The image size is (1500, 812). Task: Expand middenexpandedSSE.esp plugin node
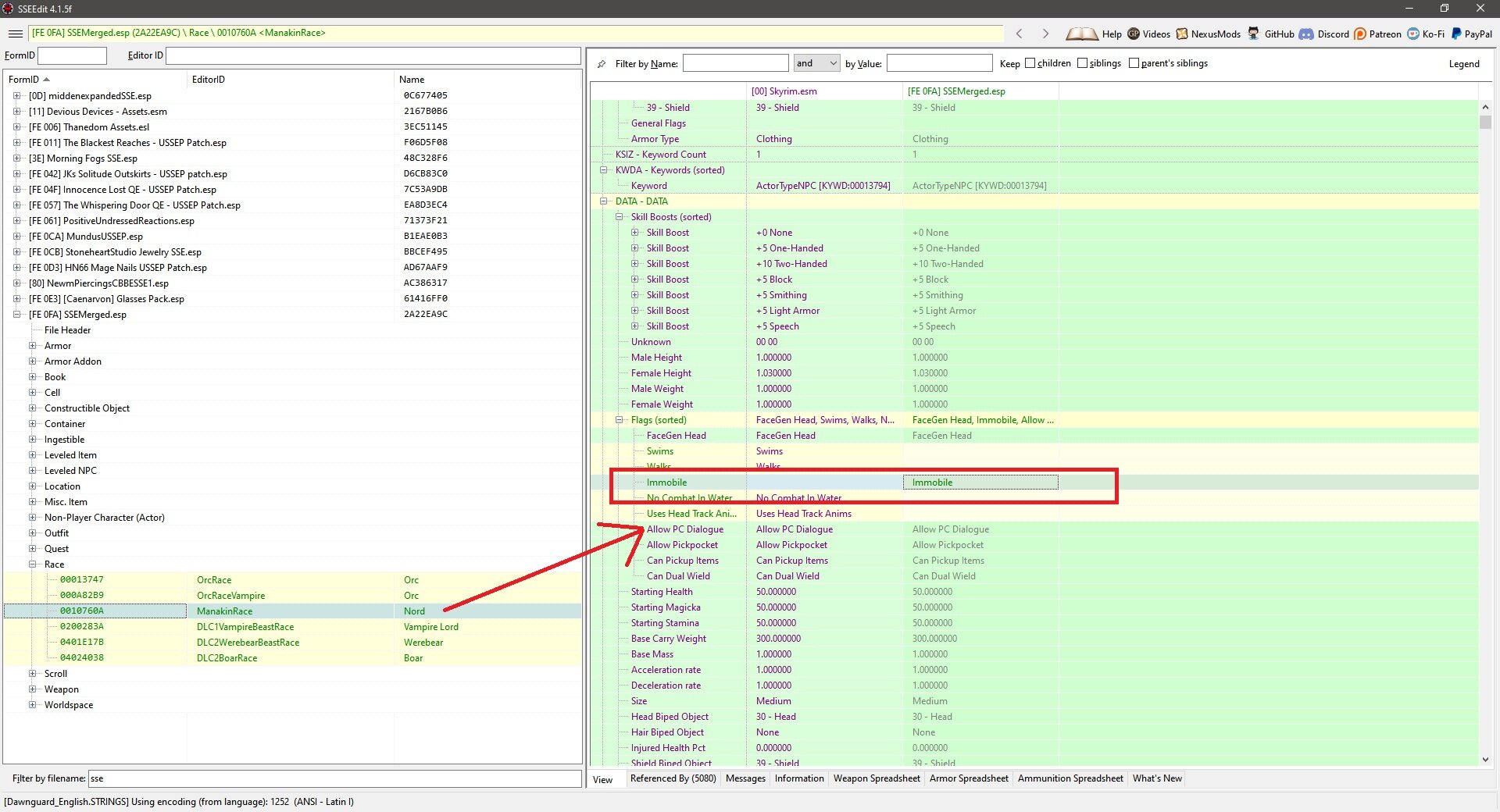17,96
